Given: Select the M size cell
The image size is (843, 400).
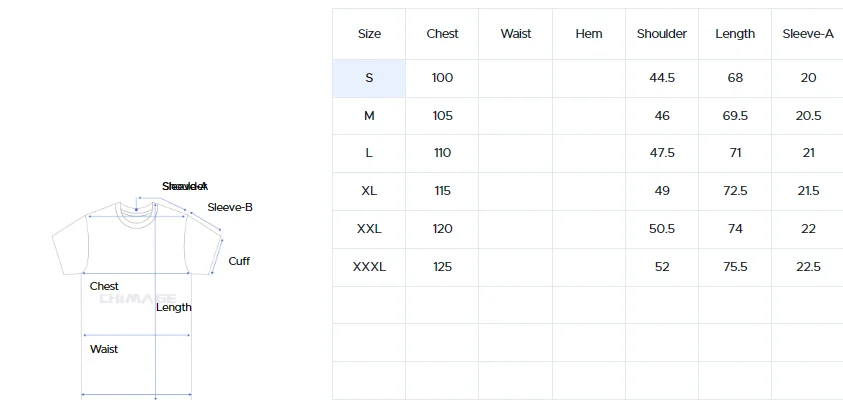Looking at the screenshot, I should pyautogui.click(x=369, y=116).
